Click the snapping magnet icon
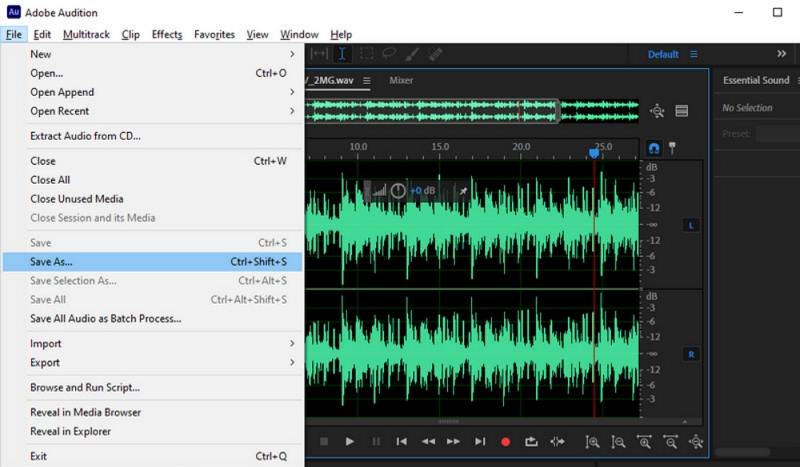 (x=654, y=148)
